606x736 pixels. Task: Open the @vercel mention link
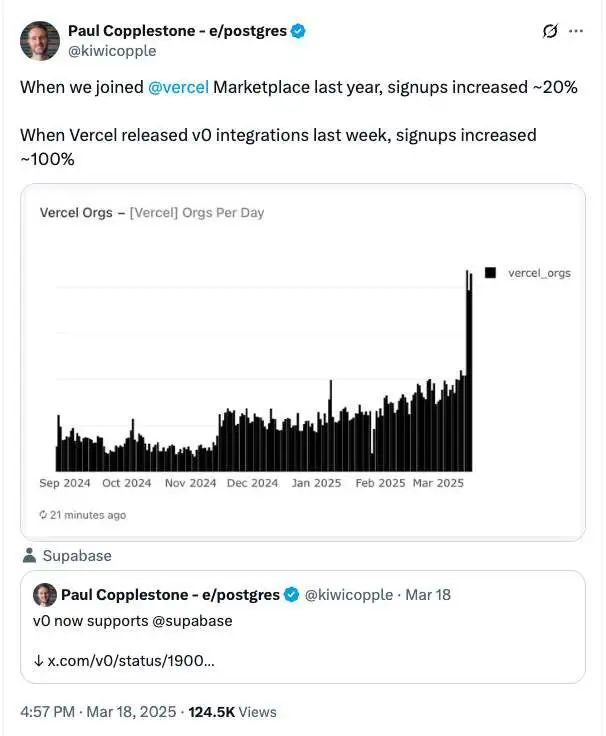click(178, 87)
